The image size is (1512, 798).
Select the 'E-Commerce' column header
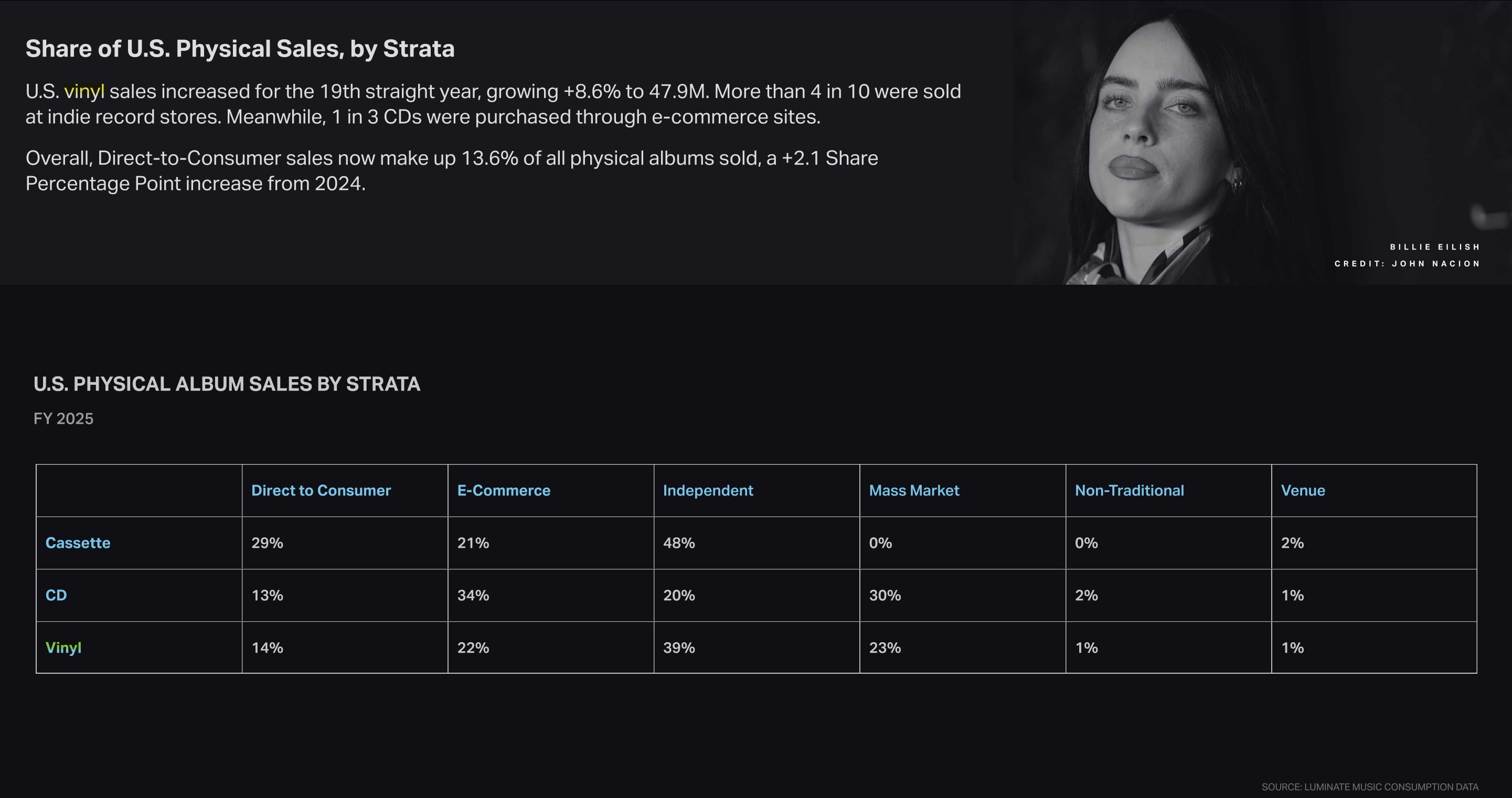[504, 491]
